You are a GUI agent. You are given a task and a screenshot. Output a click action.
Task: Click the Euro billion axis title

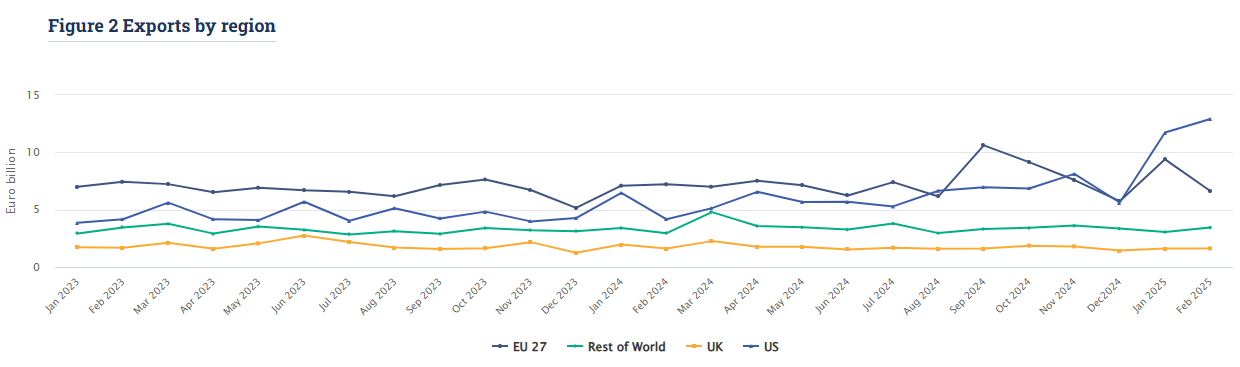click(12, 181)
